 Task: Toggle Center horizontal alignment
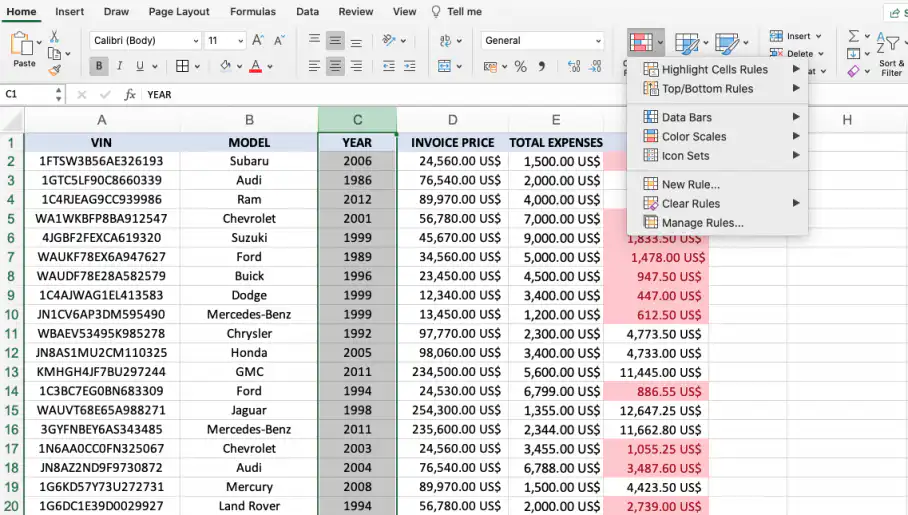[x=335, y=66]
